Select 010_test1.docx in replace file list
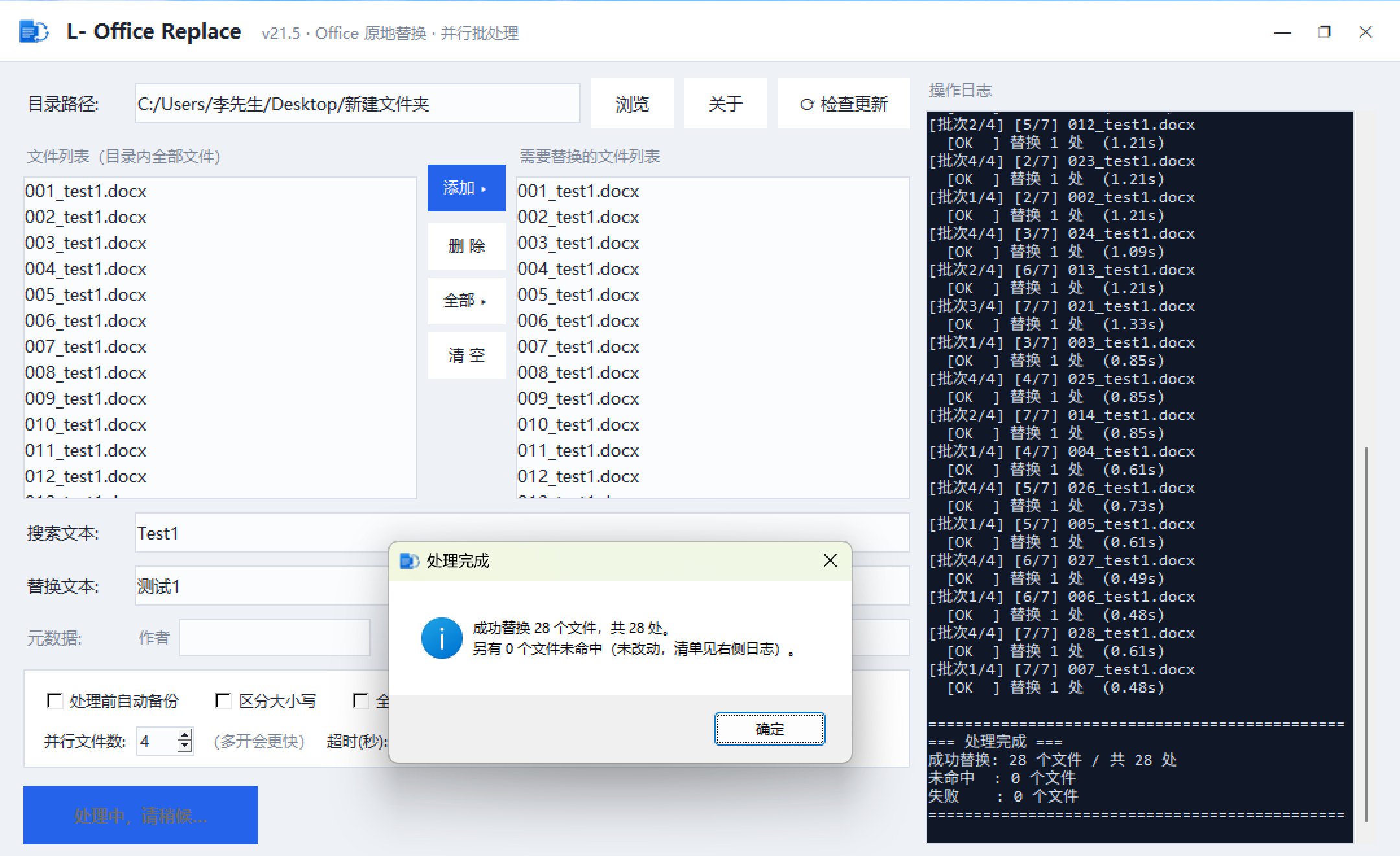Screen dimensions: 1400x856 (712, 425)
